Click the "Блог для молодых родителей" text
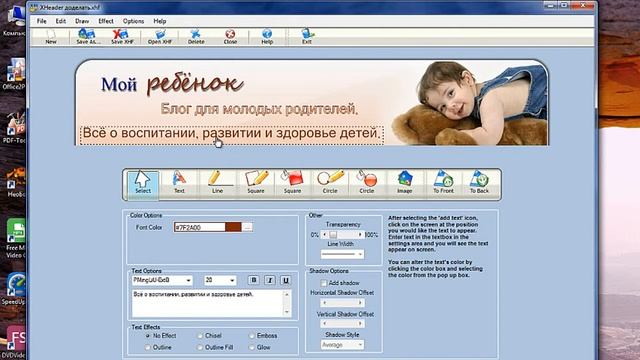This screenshot has width=640, height=360. (x=259, y=109)
